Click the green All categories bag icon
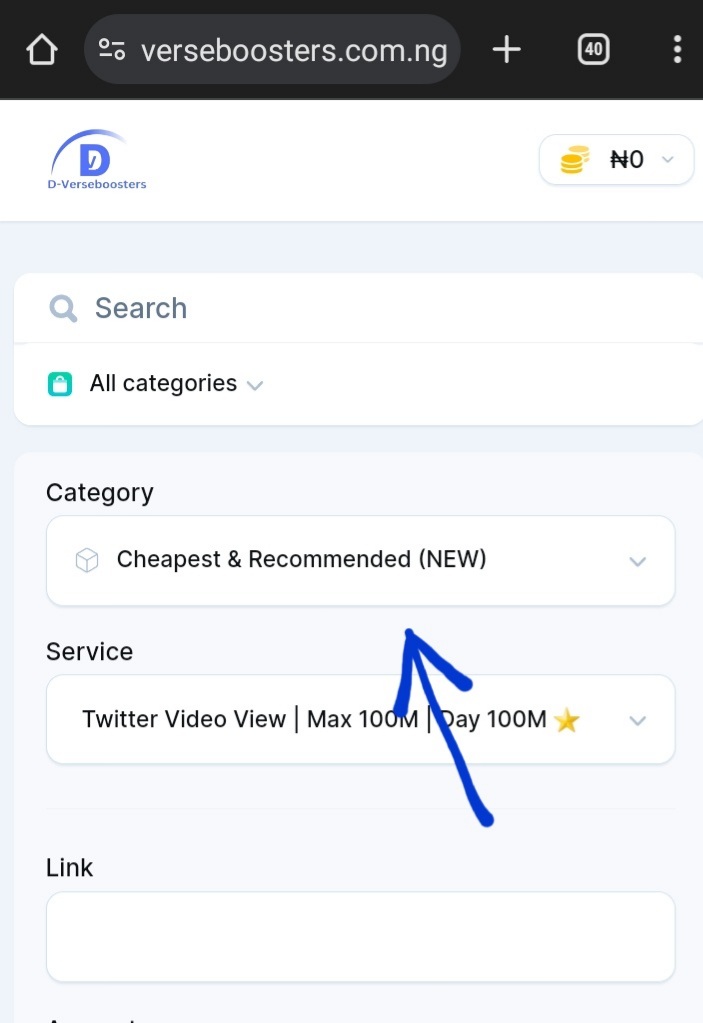The width and height of the screenshot is (703, 1023). (60, 384)
